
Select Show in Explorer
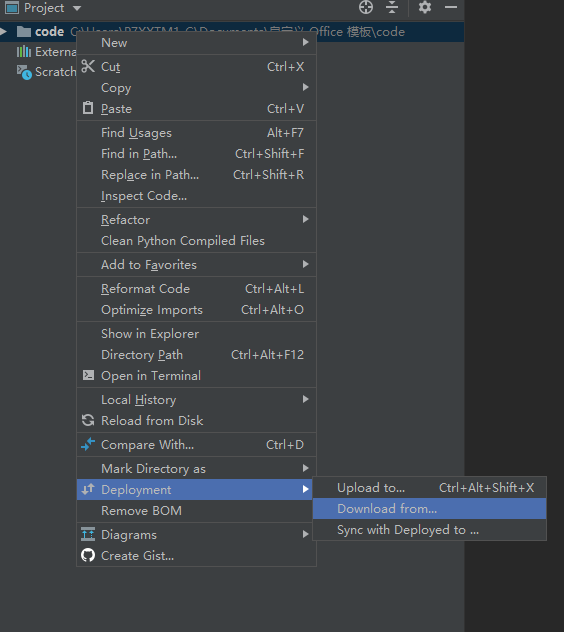pos(196,334)
